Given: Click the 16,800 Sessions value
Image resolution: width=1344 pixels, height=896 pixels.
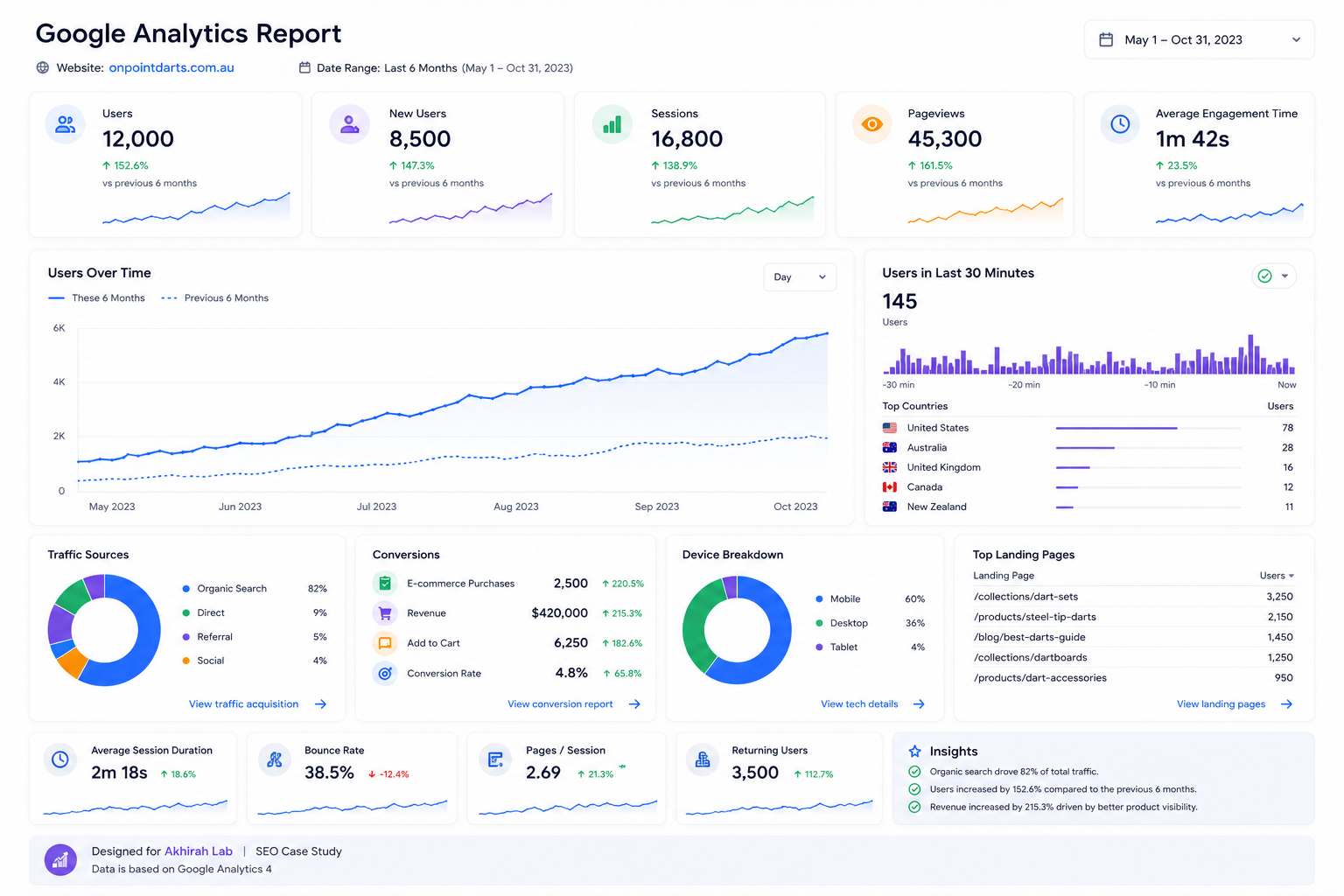Looking at the screenshot, I should coord(687,139).
